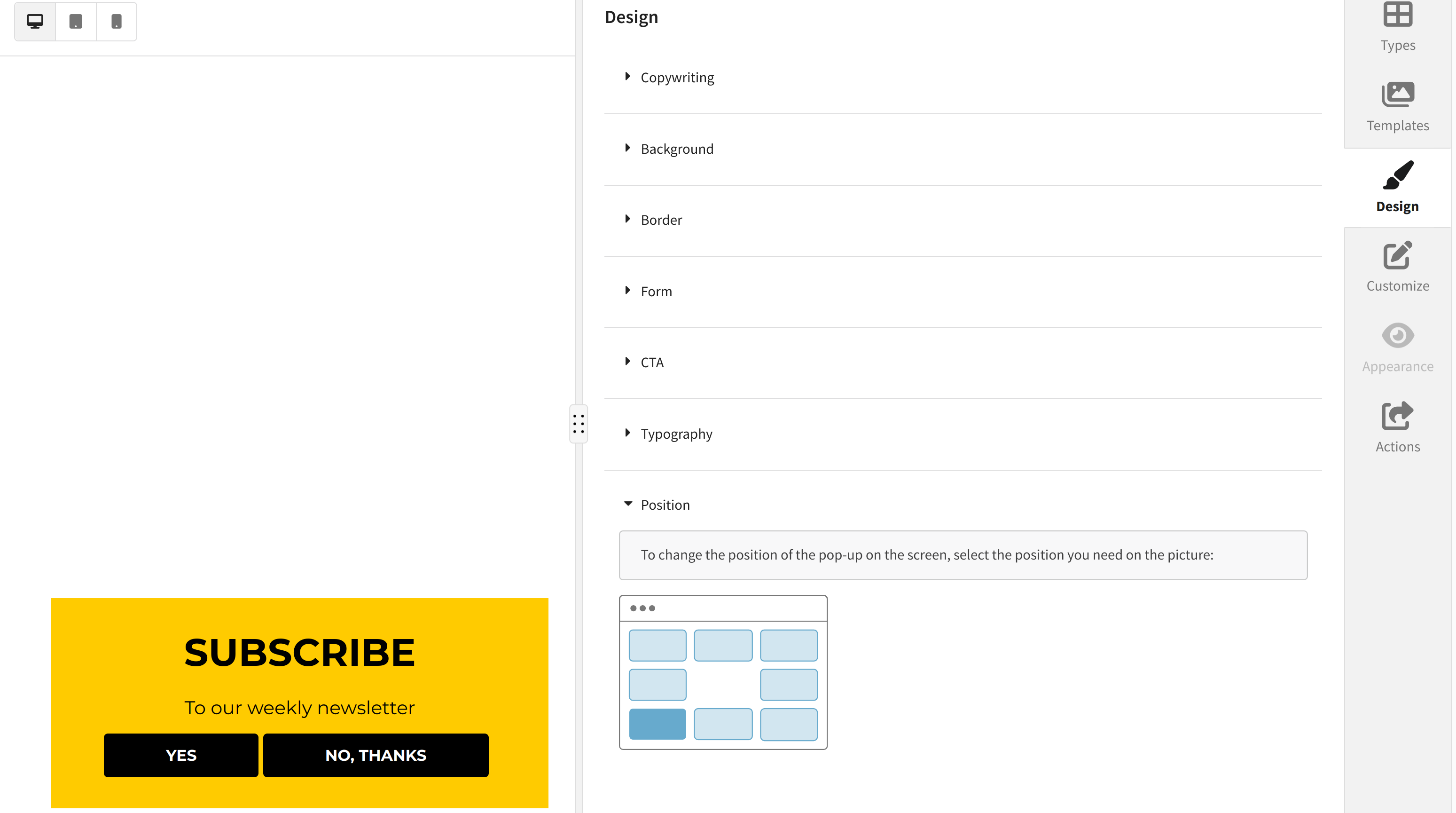1456x813 pixels.
Task: Click the panel resize handle dots
Action: [578, 424]
